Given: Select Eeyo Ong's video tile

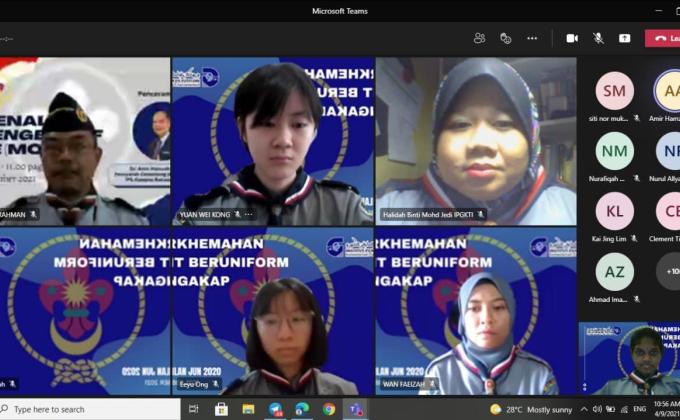Looking at the screenshot, I should pos(273,311).
